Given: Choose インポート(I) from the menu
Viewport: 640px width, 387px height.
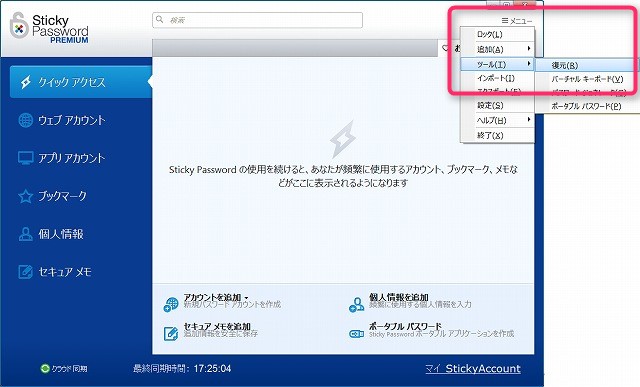Looking at the screenshot, I should coord(497,78).
